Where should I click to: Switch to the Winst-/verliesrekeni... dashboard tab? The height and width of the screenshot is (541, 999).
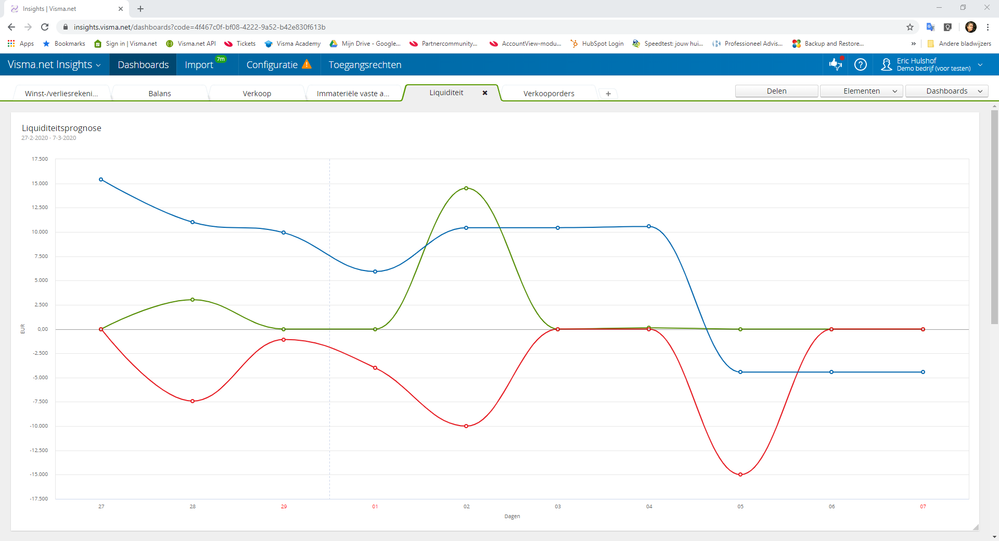[61, 93]
